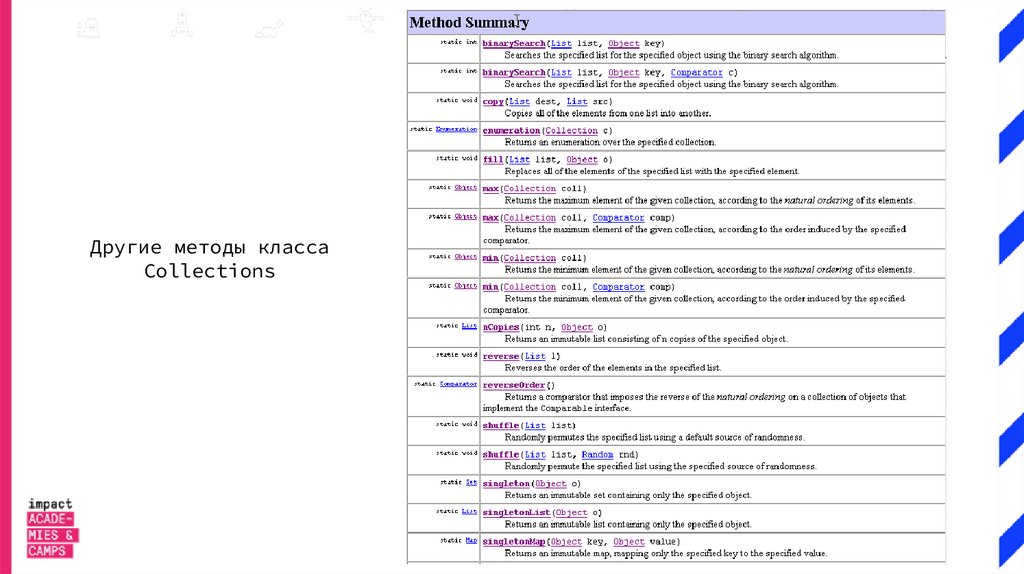Click the List src link in copy
The width and height of the screenshot is (1024, 574).
[x=577, y=101]
